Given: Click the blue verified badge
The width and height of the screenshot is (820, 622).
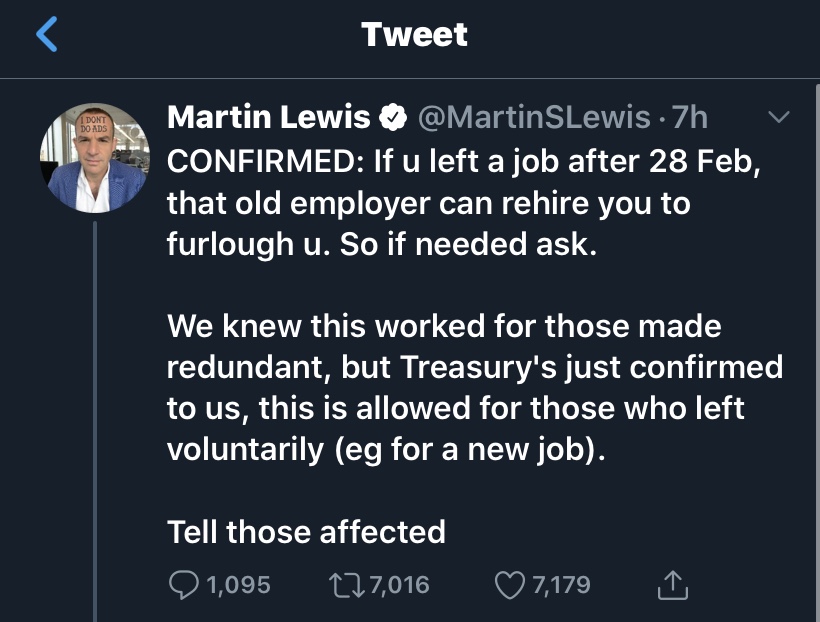Looking at the screenshot, I should 393,118.
